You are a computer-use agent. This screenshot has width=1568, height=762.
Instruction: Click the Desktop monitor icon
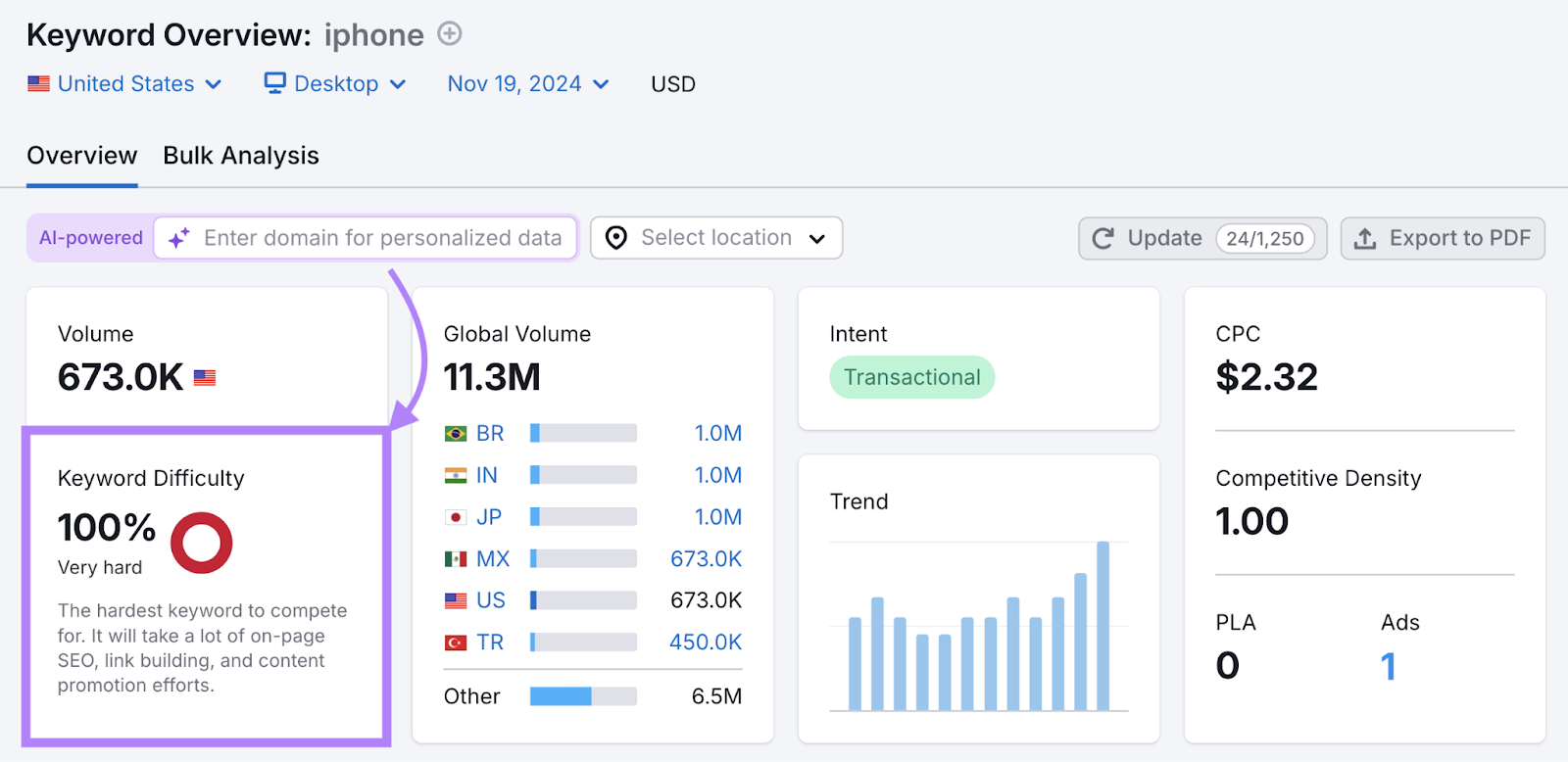click(x=275, y=83)
